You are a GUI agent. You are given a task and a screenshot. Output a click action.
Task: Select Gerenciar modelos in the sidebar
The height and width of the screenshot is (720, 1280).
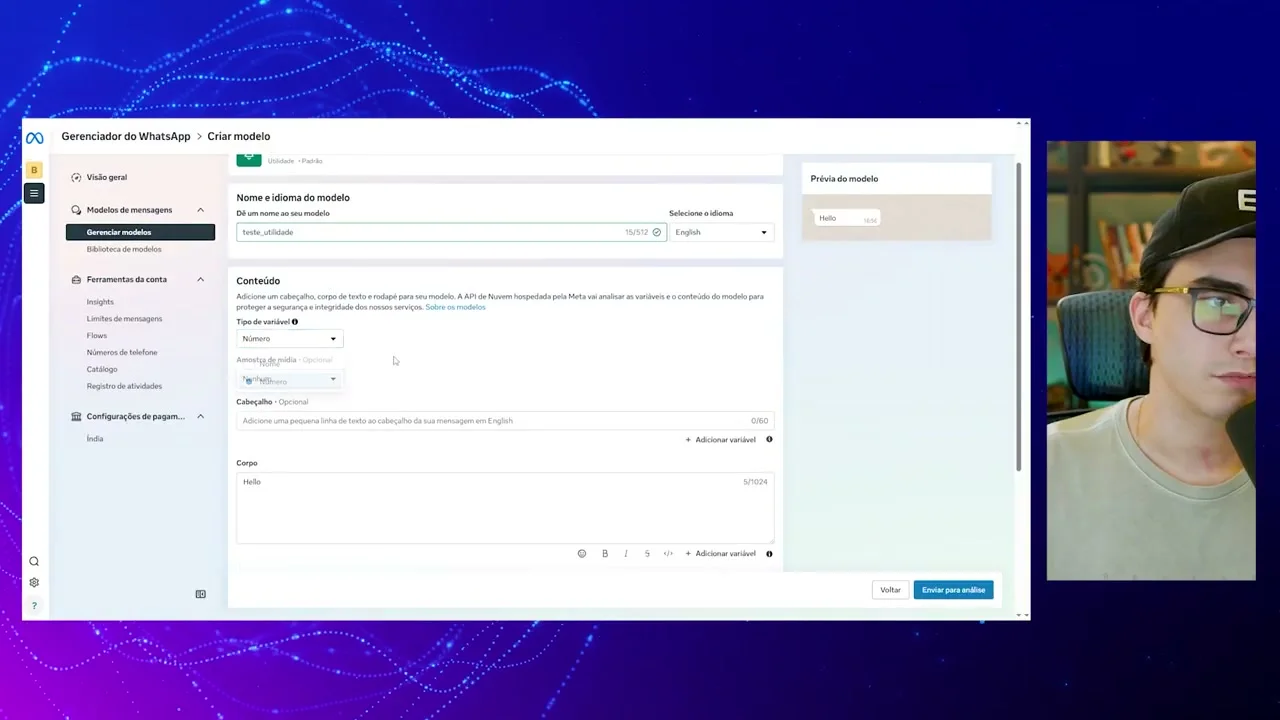140,232
